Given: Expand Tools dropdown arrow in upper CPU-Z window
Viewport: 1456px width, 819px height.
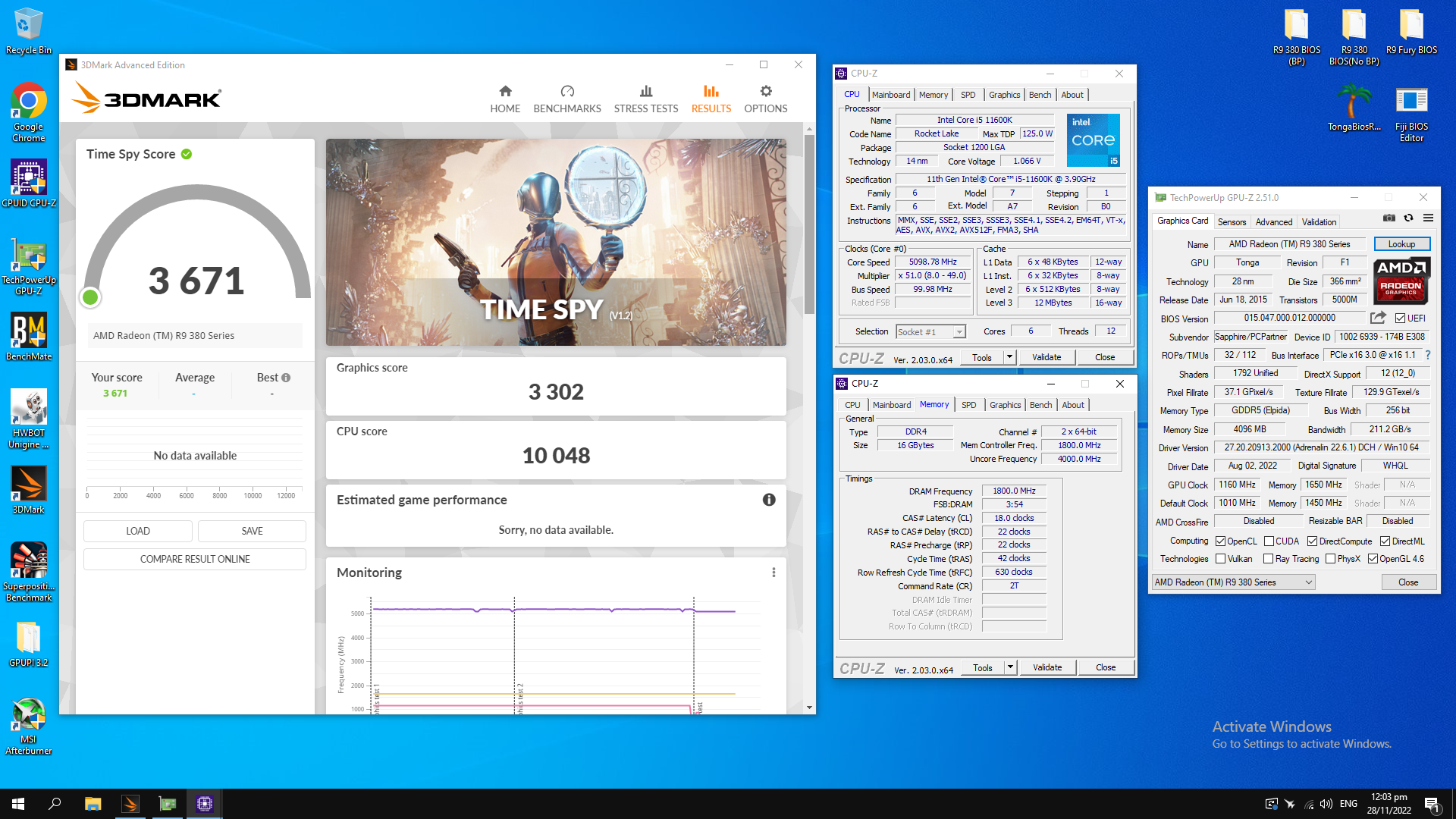Looking at the screenshot, I should coord(1009,357).
